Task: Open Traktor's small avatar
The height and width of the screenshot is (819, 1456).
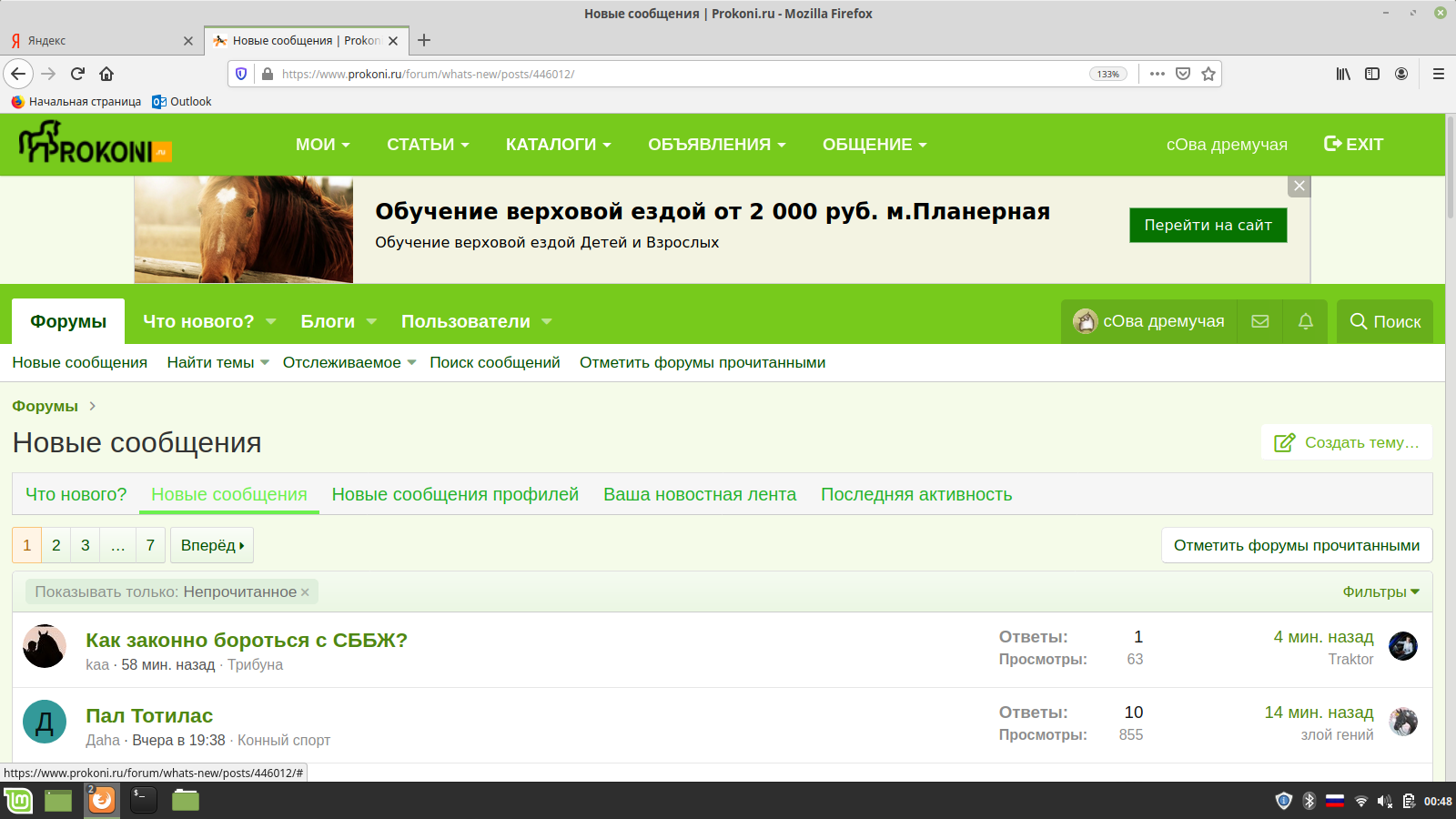Action: pyautogui.click(x=1403, y=646)
